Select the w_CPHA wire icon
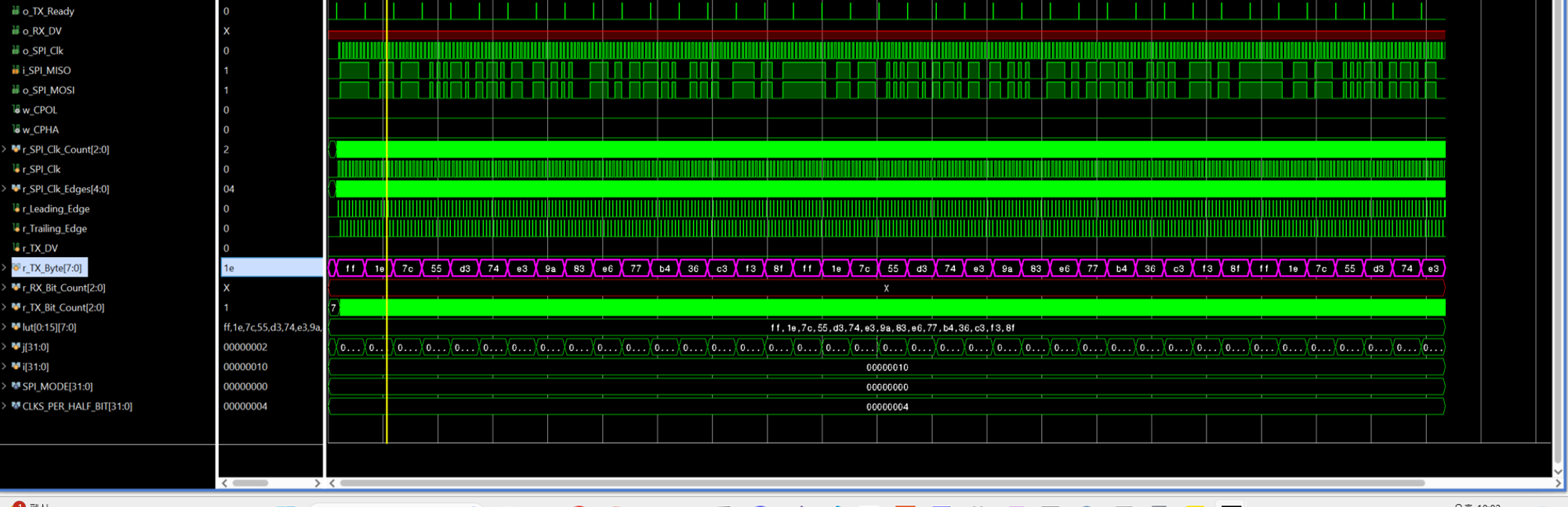 16,129
